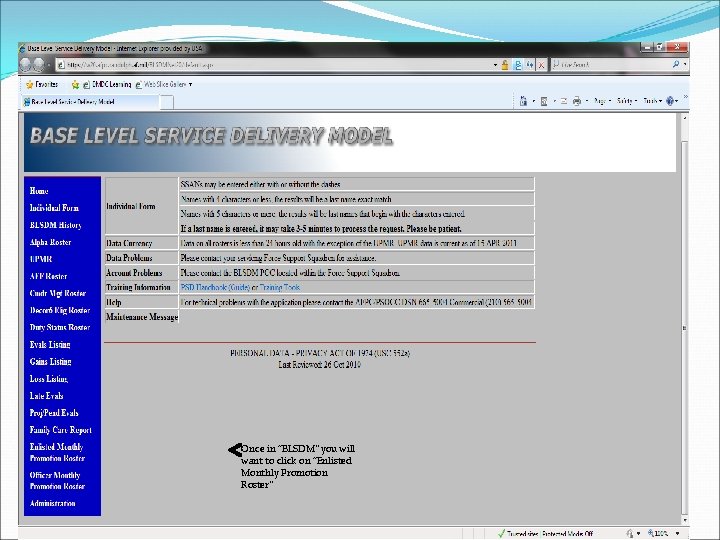Open the Favorites star button

[x=41, y=84]
